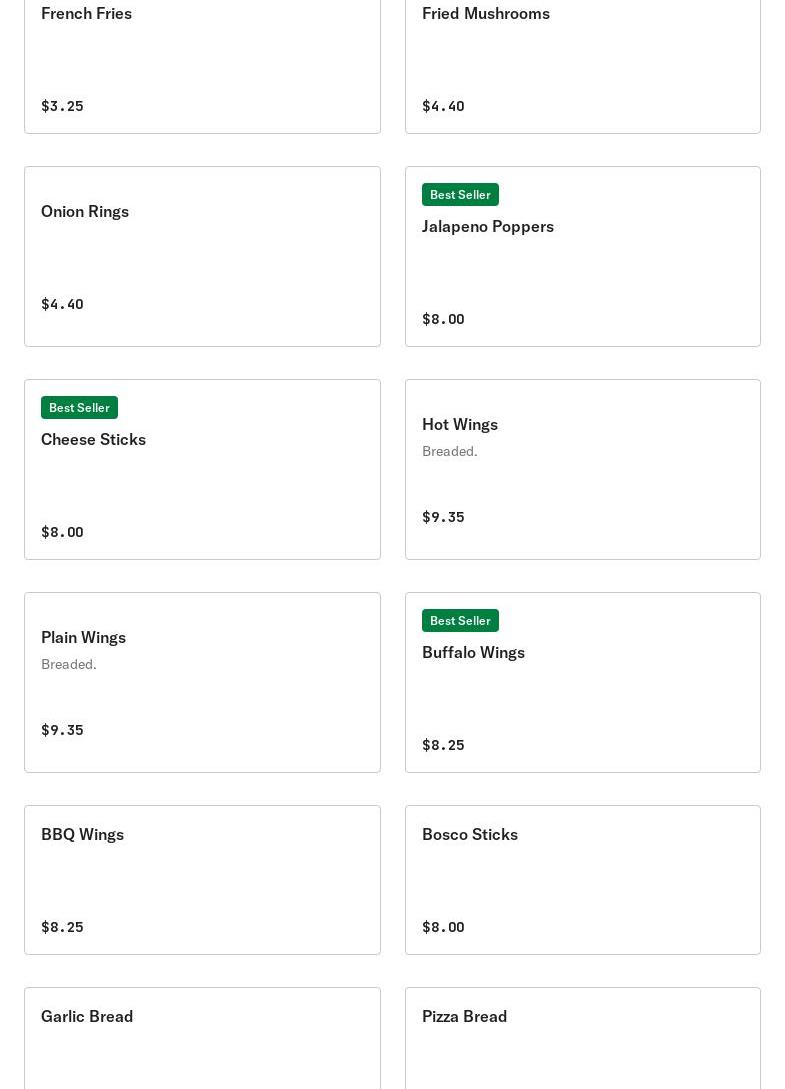Click Best Seller badge on Buffalo Wings
This screenshot has height=1089, width=785.
(x=460, y=621)
